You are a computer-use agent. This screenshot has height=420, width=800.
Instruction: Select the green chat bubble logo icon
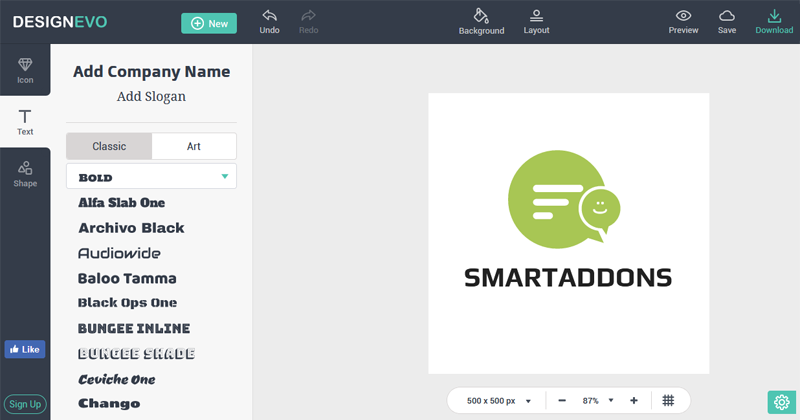(x=564, y=200)
